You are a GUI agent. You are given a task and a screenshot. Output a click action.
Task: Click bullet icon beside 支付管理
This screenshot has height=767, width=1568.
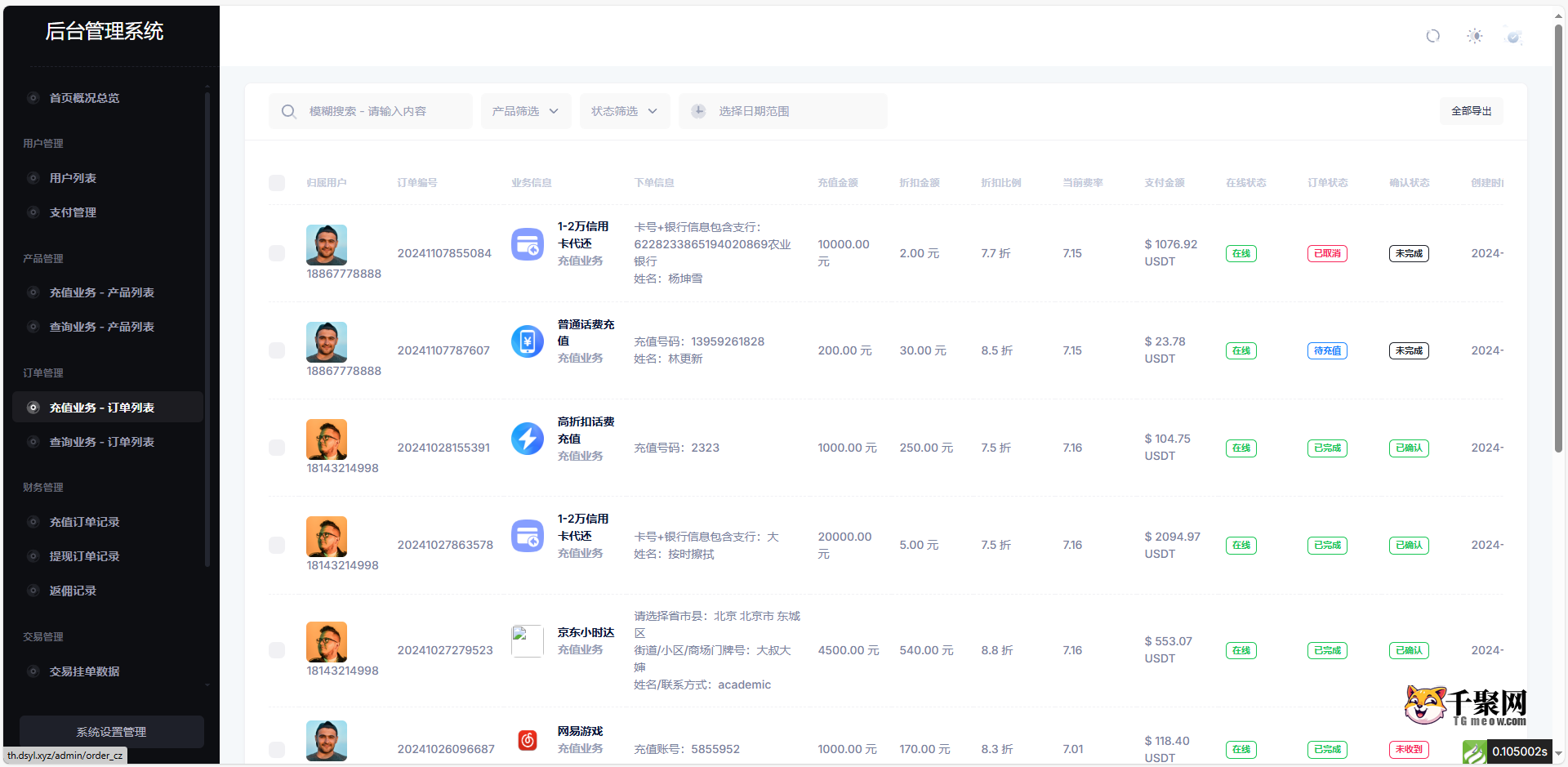pos(33,212)
